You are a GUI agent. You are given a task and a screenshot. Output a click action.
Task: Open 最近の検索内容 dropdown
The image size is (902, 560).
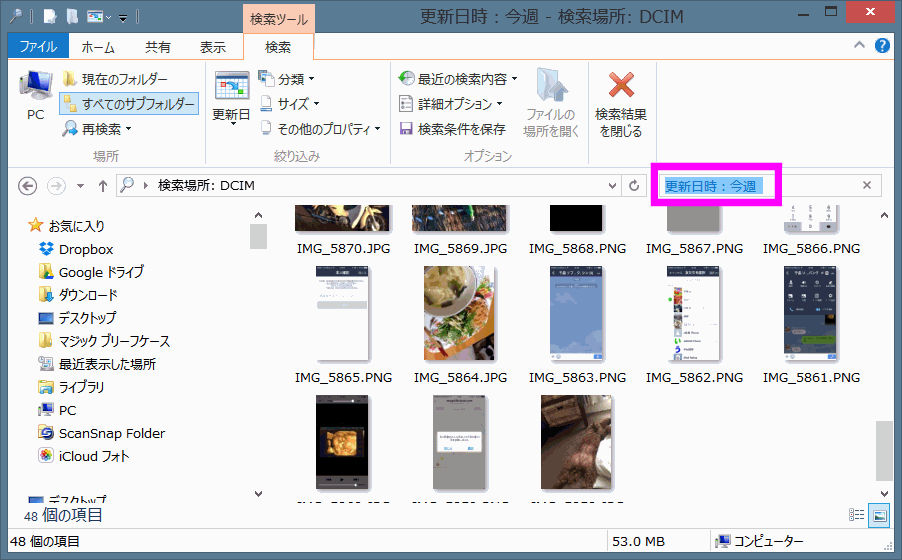[x=458, y=79]
